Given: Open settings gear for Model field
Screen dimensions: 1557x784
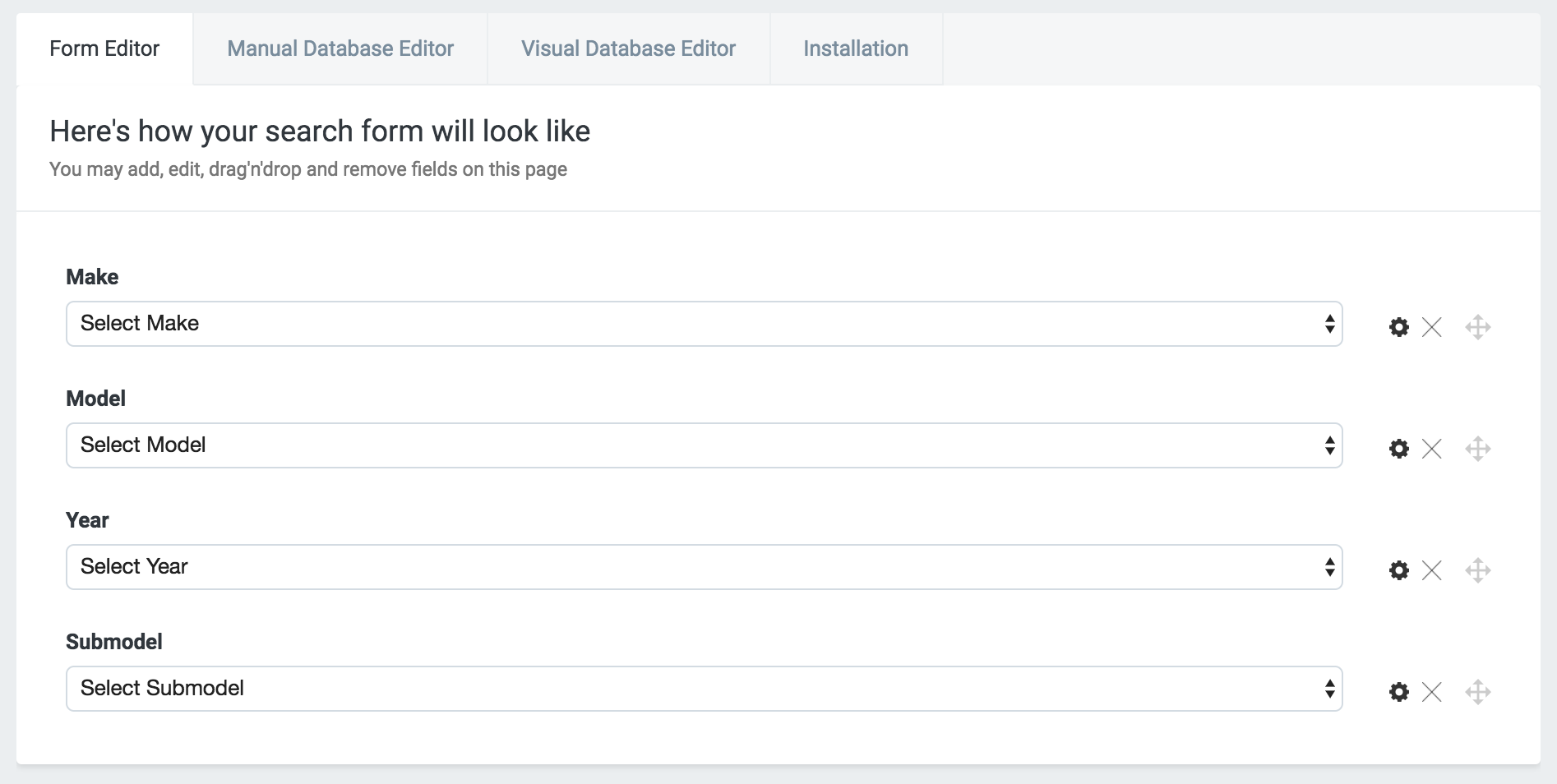Looking at the screenshot, I should pos(1398,449).
